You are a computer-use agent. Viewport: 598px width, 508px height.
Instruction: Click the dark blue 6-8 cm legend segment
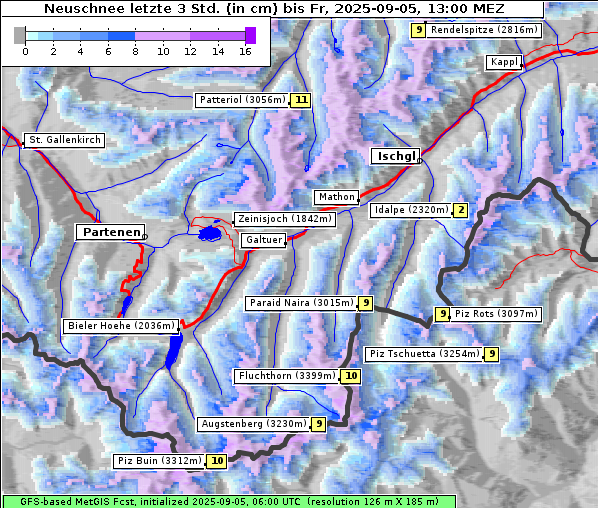pyautogui.click(x=121, y=36)
